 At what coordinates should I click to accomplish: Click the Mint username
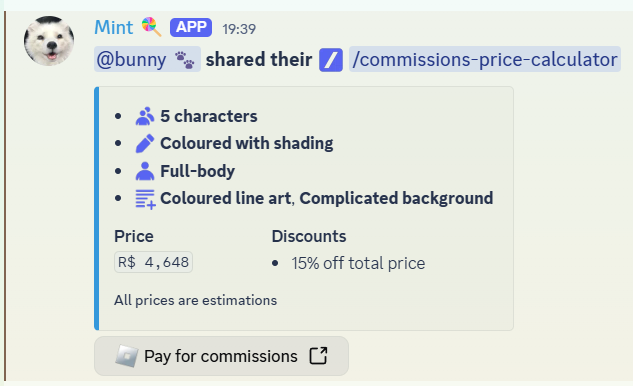pyautogui.click(x=113, y=27)
